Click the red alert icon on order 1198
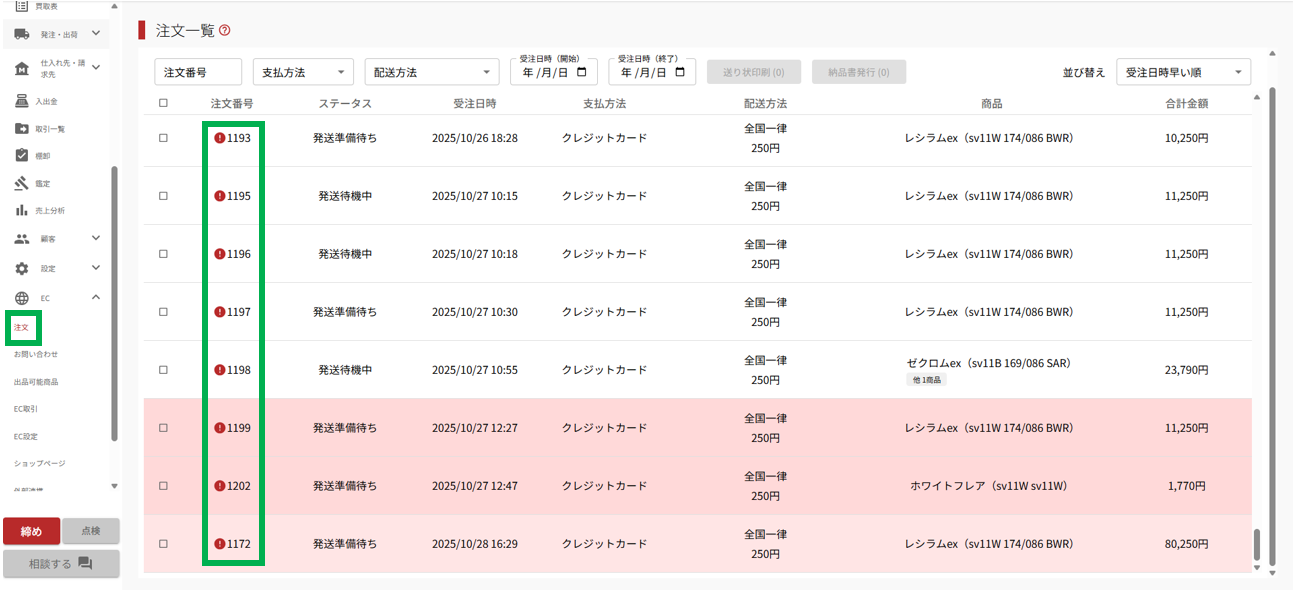The height and width of the screenshot is (590, 1293). [x=220, y=370]
